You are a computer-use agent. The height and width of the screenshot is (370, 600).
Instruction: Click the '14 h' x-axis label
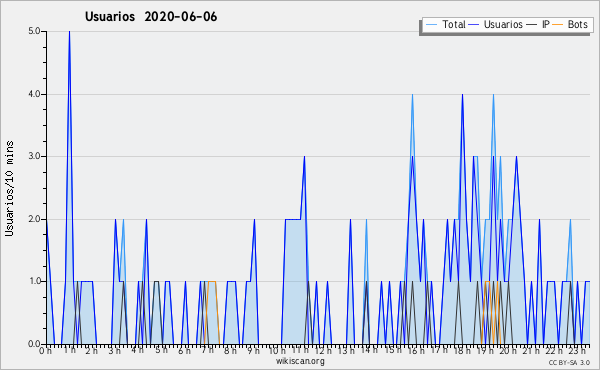point(369,350)
